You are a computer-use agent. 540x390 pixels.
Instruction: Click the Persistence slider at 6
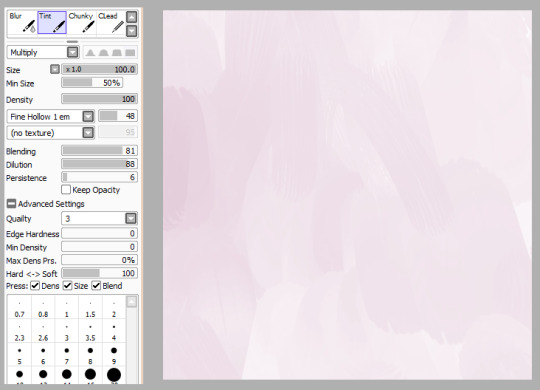coord(100,177)
